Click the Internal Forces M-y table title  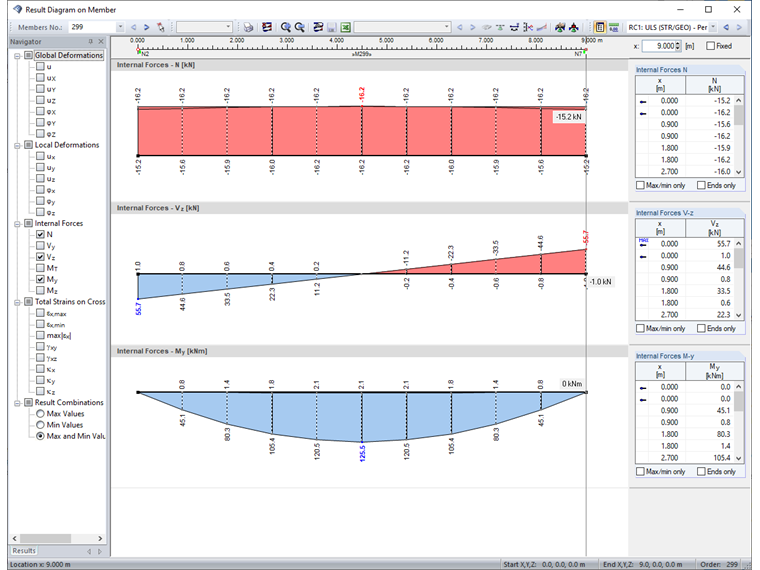coord(665,356)
